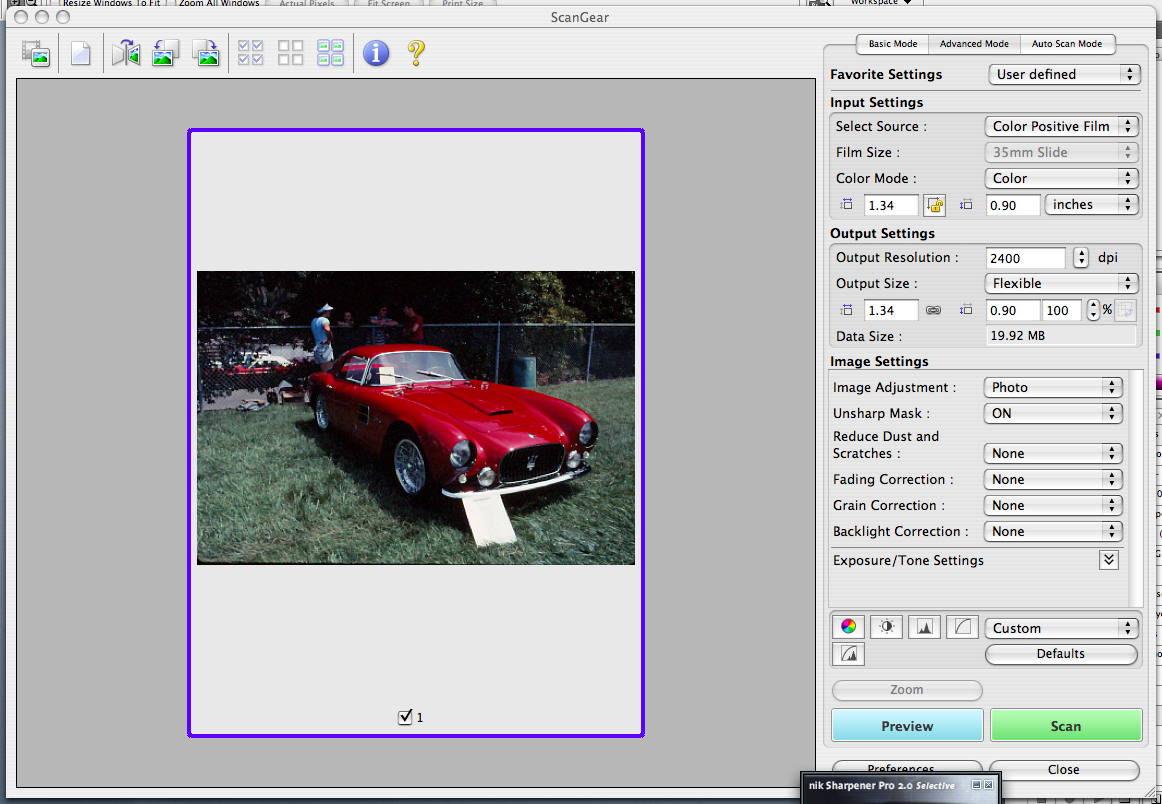1162x804 pixels.
Task: Open the brightness/contrast tool
Action: (886, 627)
